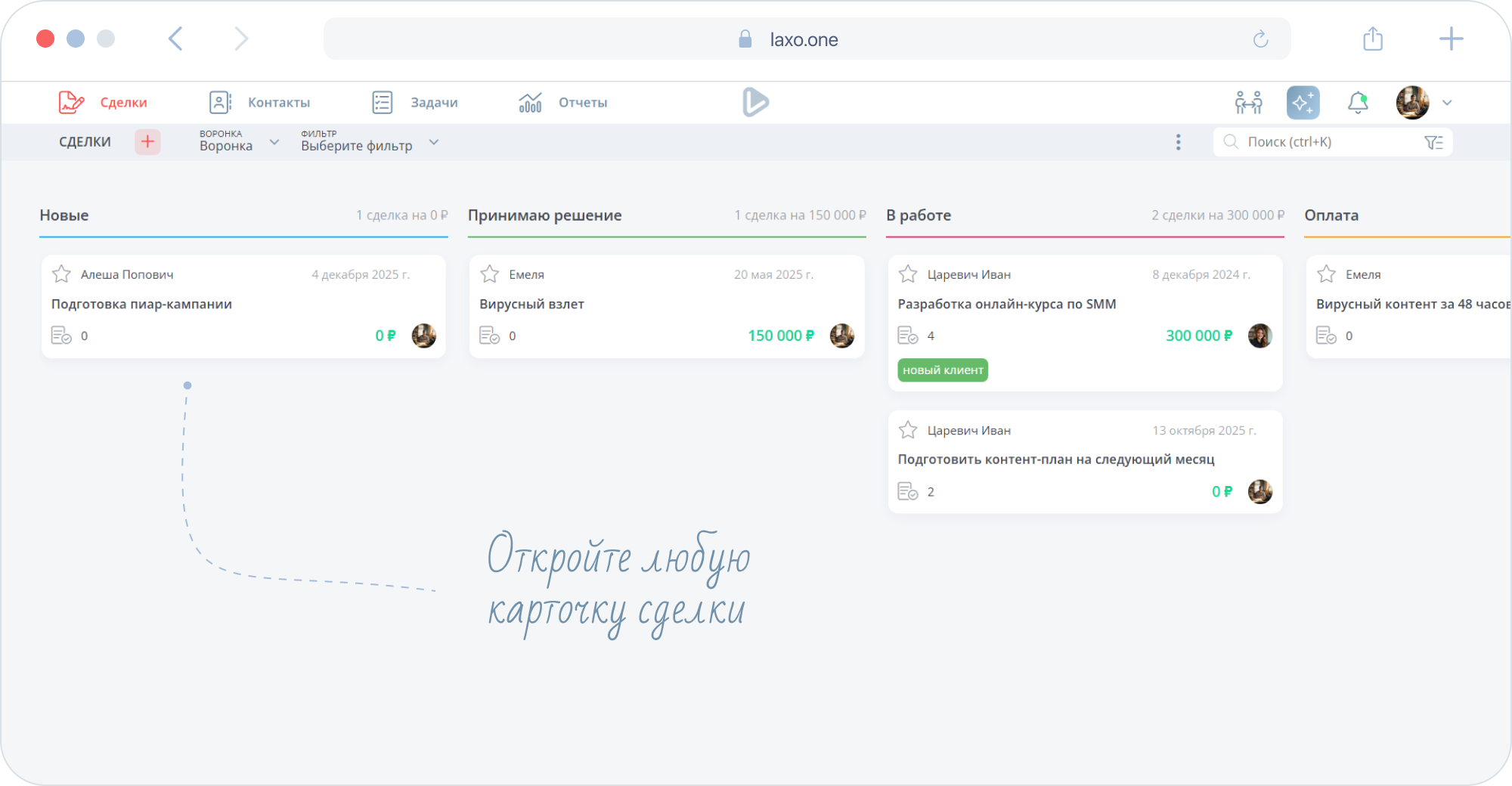Click the red plus to add deal
This screenshot has height=786, width=1512.
(147, 141)
